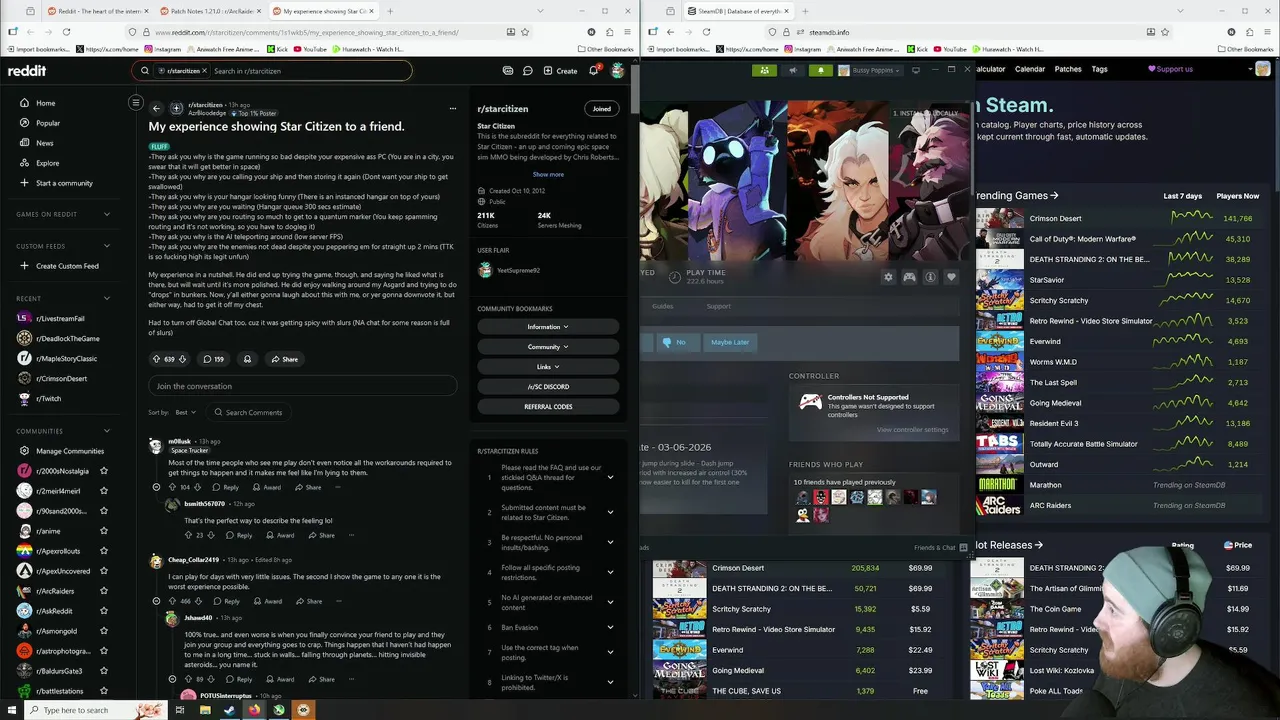Click Crimson Desert in Trending Games
1280x720 pixels.
click(1055, 218)
